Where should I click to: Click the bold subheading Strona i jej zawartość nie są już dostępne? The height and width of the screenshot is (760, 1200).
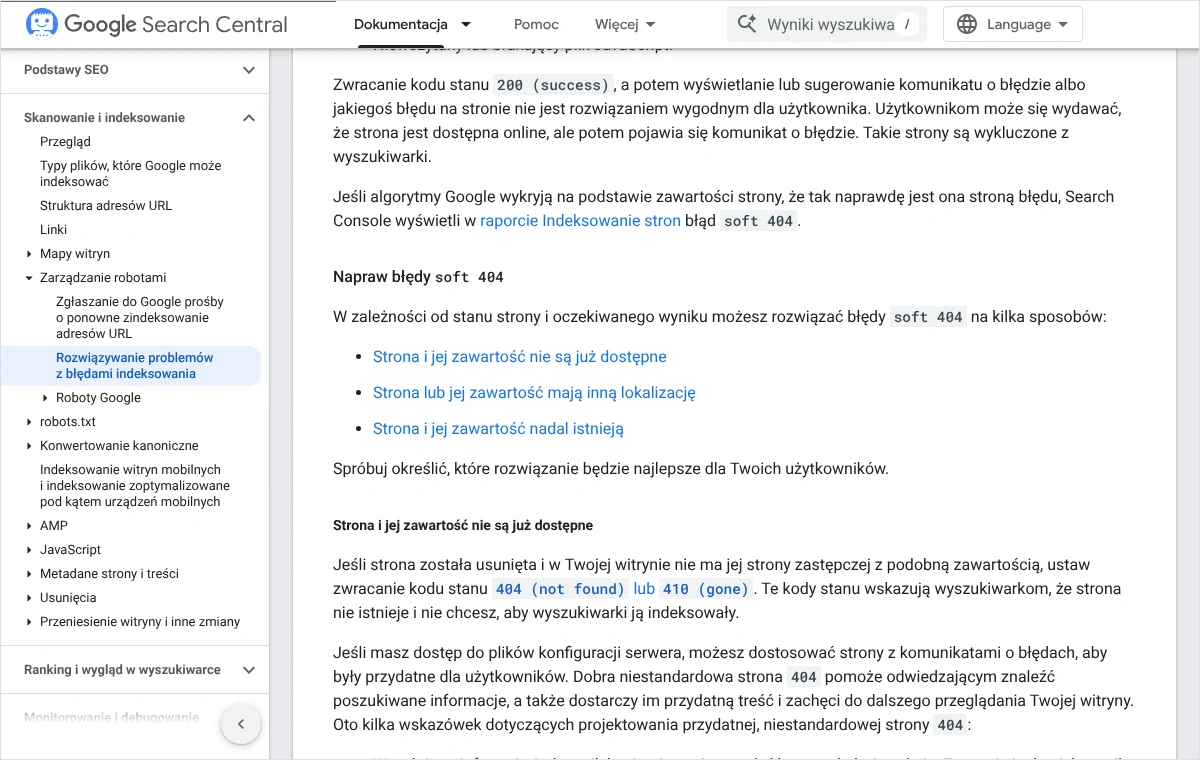tap(463, 525)
